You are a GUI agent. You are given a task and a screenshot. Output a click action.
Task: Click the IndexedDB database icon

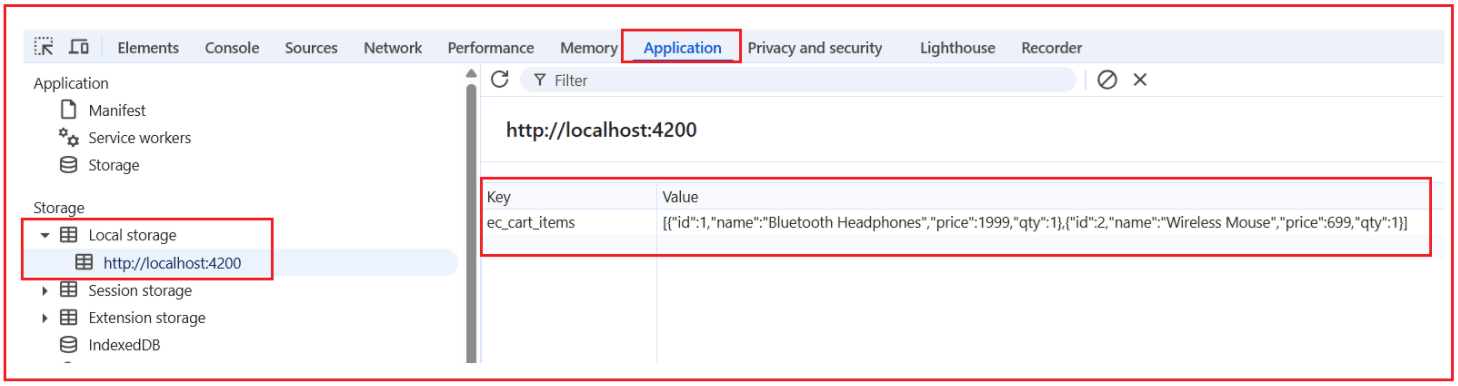tap(69, 345)
